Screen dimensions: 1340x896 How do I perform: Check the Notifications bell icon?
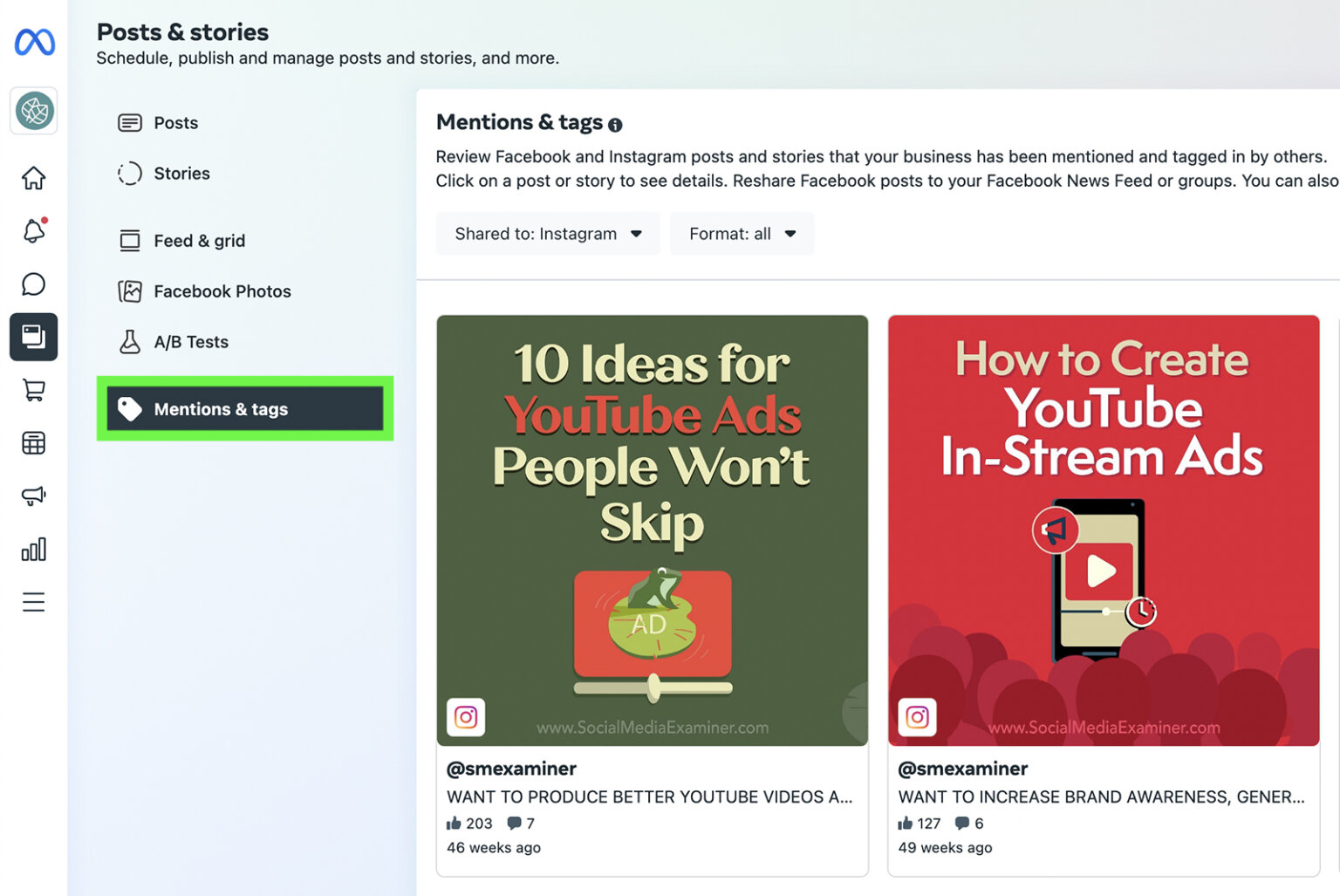33,230
